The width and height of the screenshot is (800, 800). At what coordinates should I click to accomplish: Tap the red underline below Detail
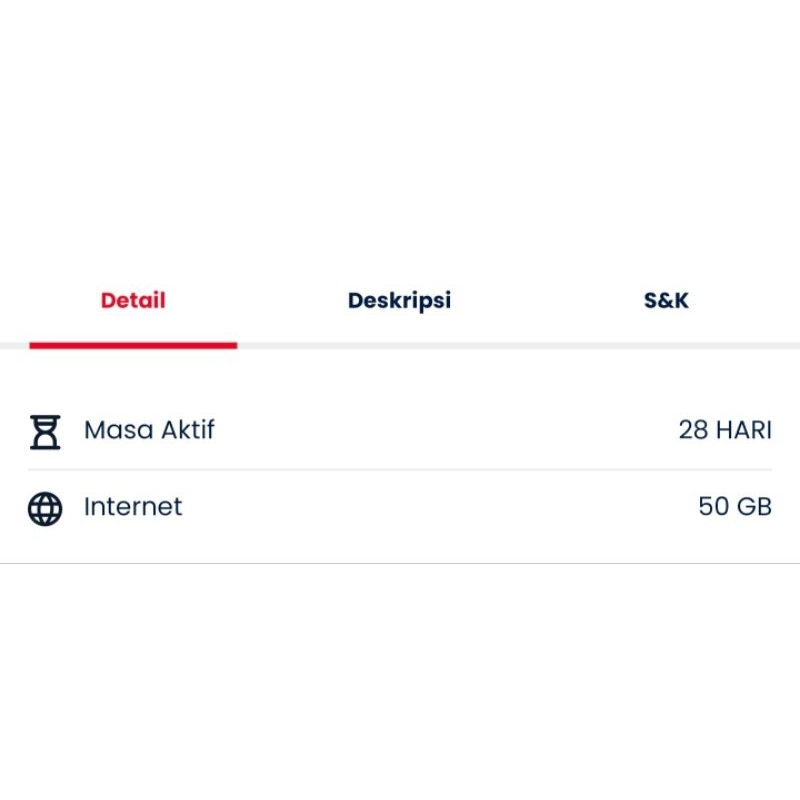coord(134,345)
